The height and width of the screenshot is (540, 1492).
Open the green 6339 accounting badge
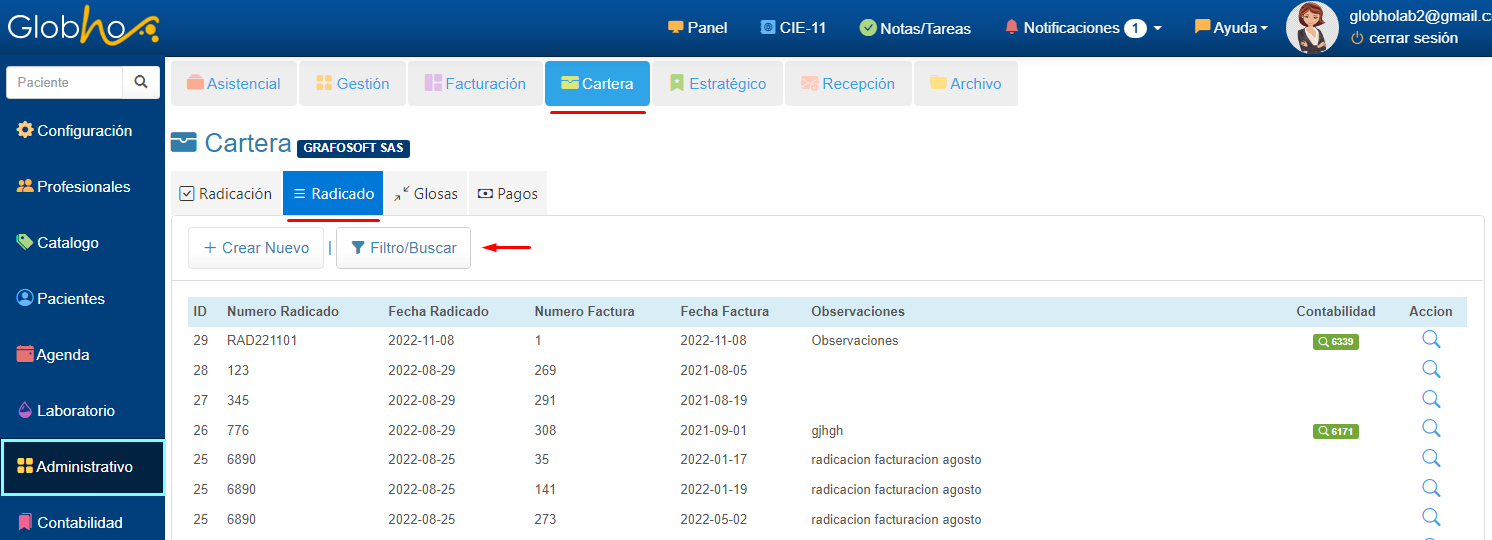1335,342
